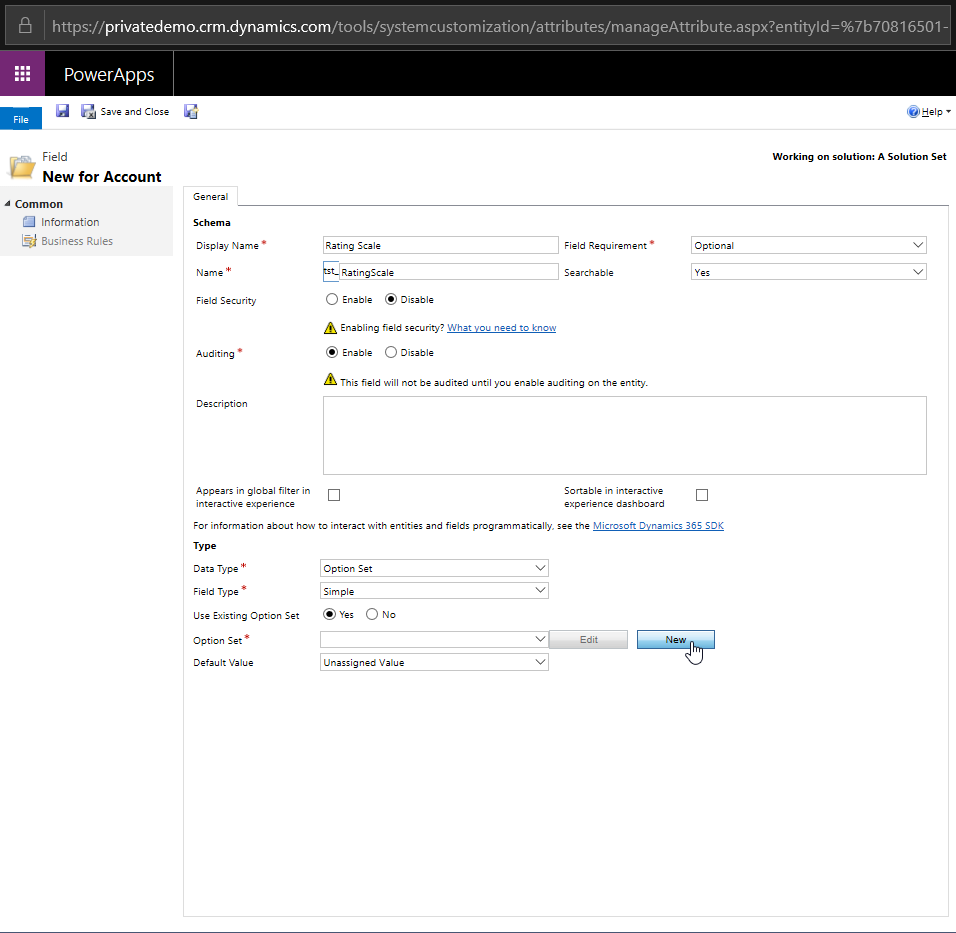Select the General tab
Viewport: 956px width, 933px height.
click(210, 197)
